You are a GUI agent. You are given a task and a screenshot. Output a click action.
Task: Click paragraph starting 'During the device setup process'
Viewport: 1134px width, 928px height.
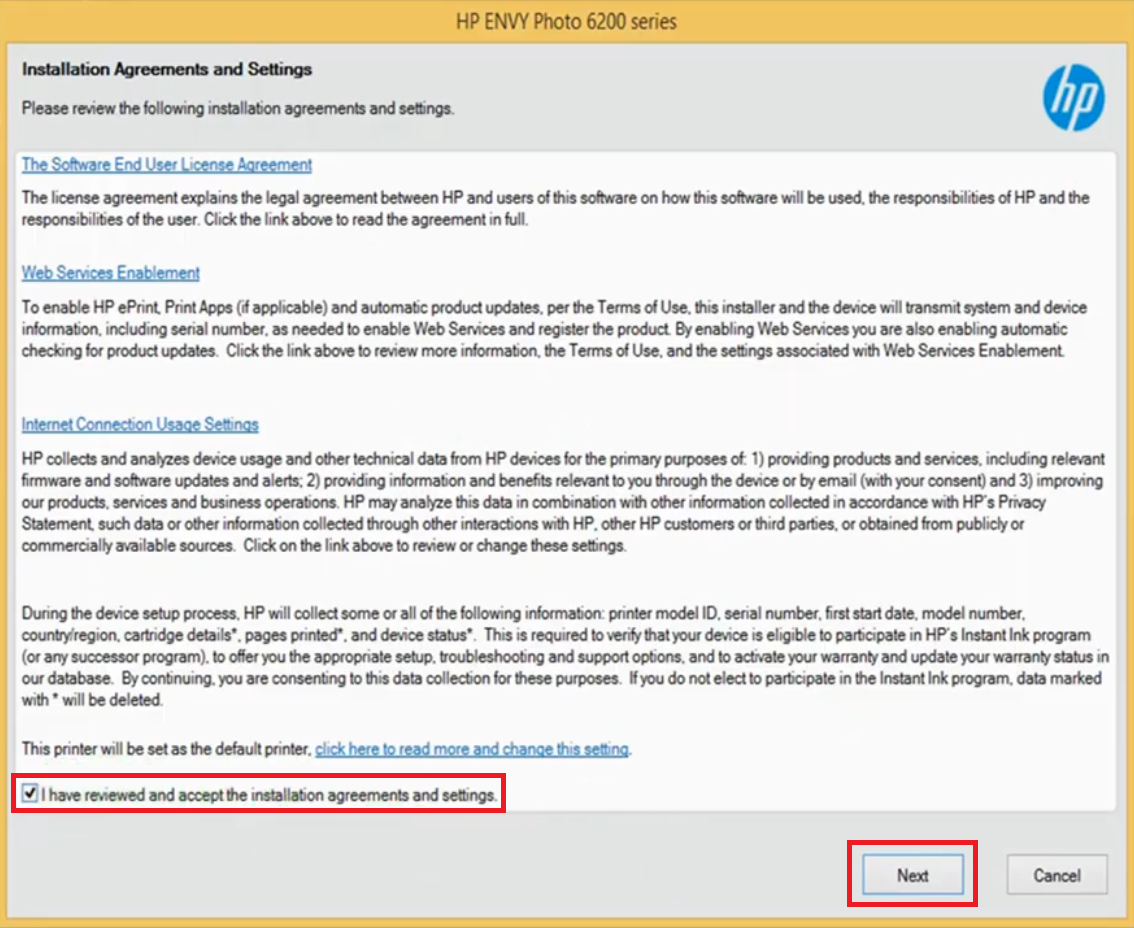tap(566, 657)
